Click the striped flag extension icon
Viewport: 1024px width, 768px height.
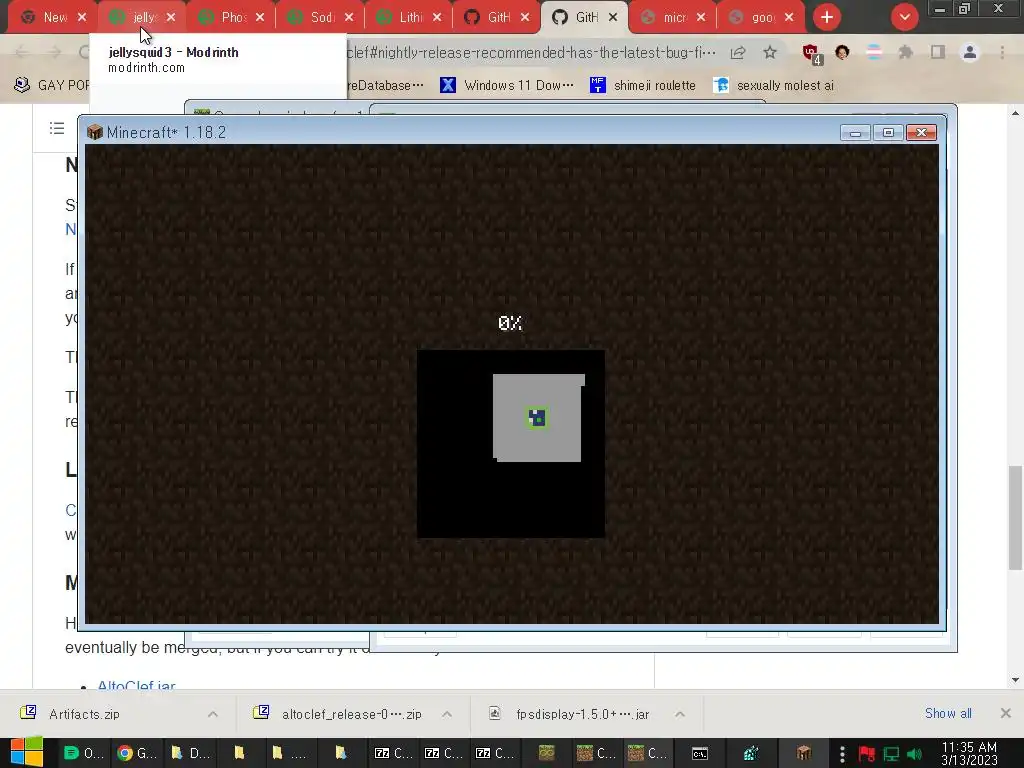click(873, 52)
